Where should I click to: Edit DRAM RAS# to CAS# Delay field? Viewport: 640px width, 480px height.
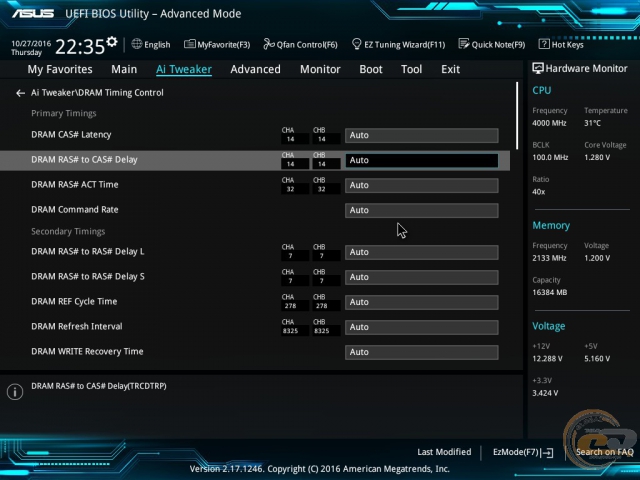click(x=422, y=160)
